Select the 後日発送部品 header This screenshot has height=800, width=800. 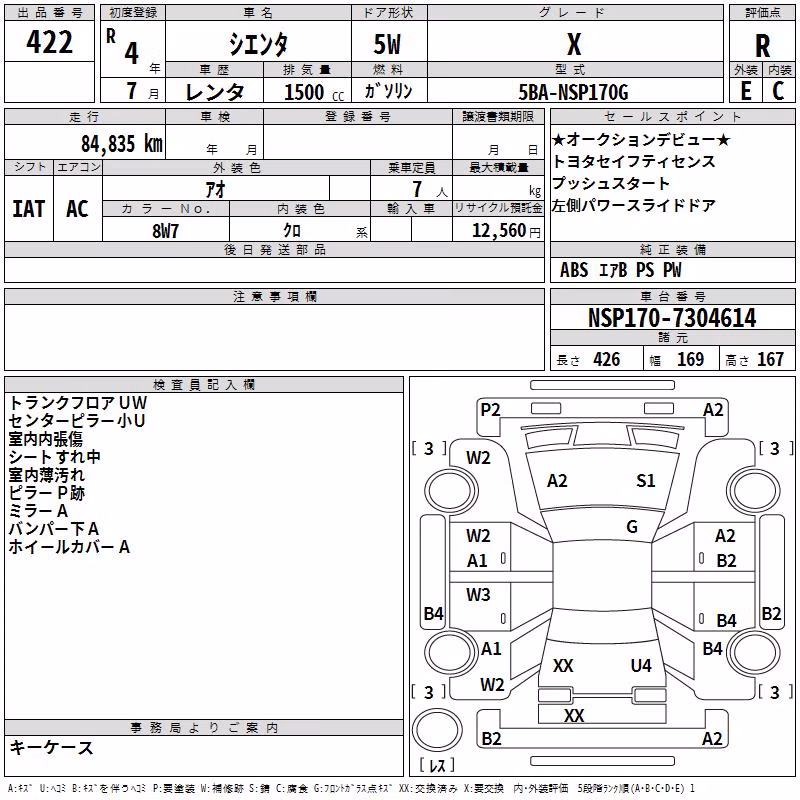[x=275, y=249]
